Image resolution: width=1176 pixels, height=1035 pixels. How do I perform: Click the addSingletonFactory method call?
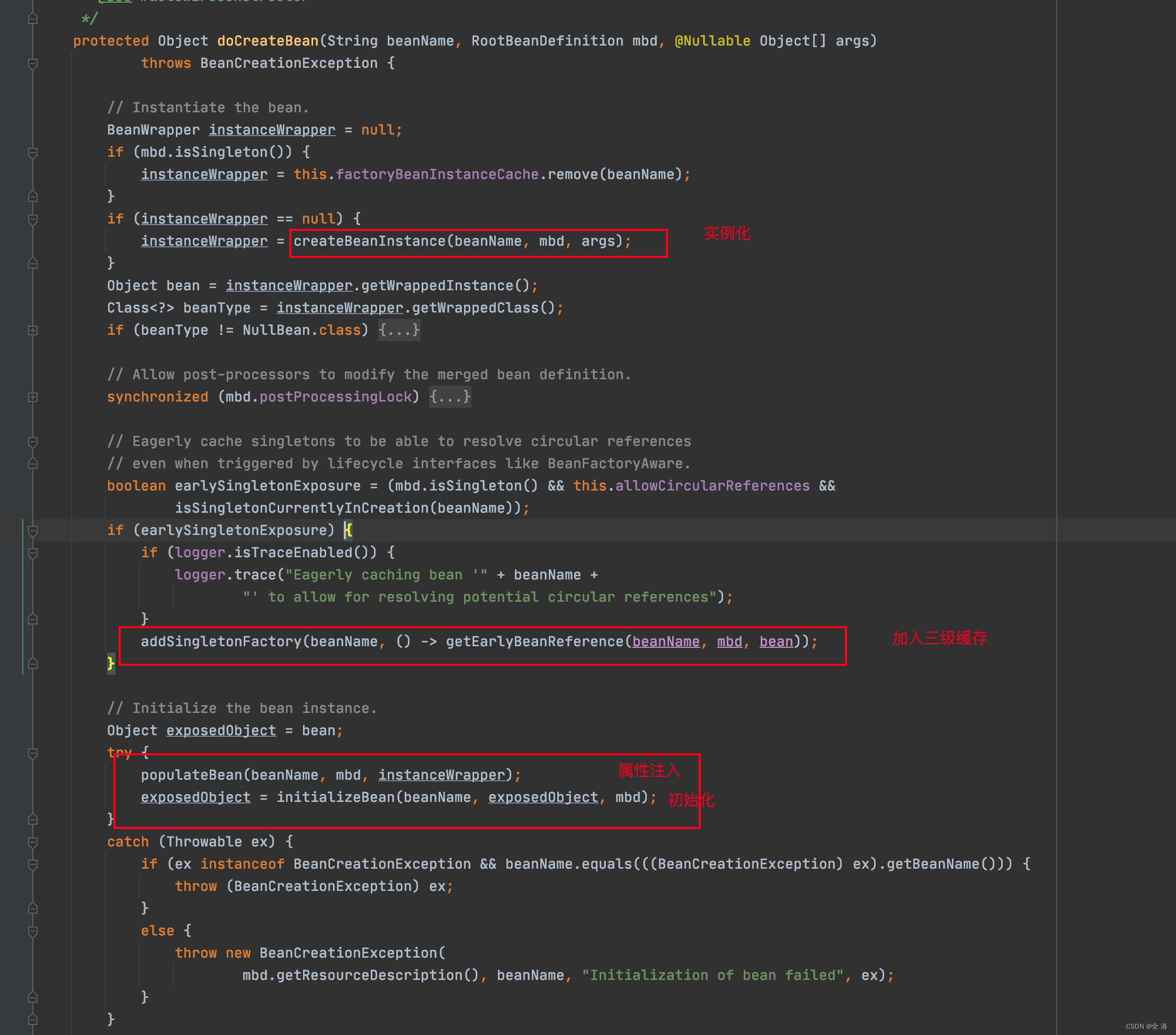coord(221,641)
